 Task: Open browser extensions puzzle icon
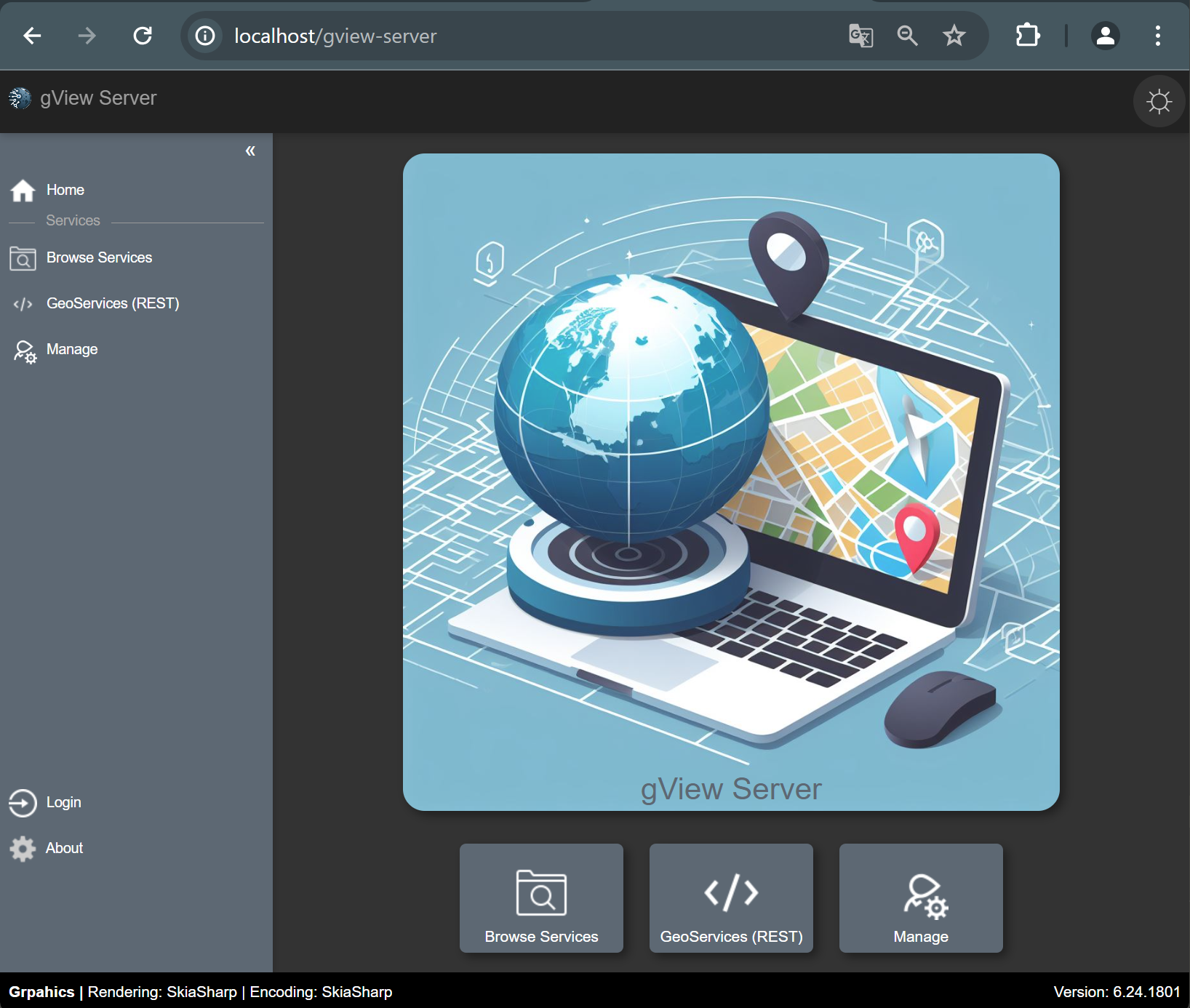coord(1028,36)
